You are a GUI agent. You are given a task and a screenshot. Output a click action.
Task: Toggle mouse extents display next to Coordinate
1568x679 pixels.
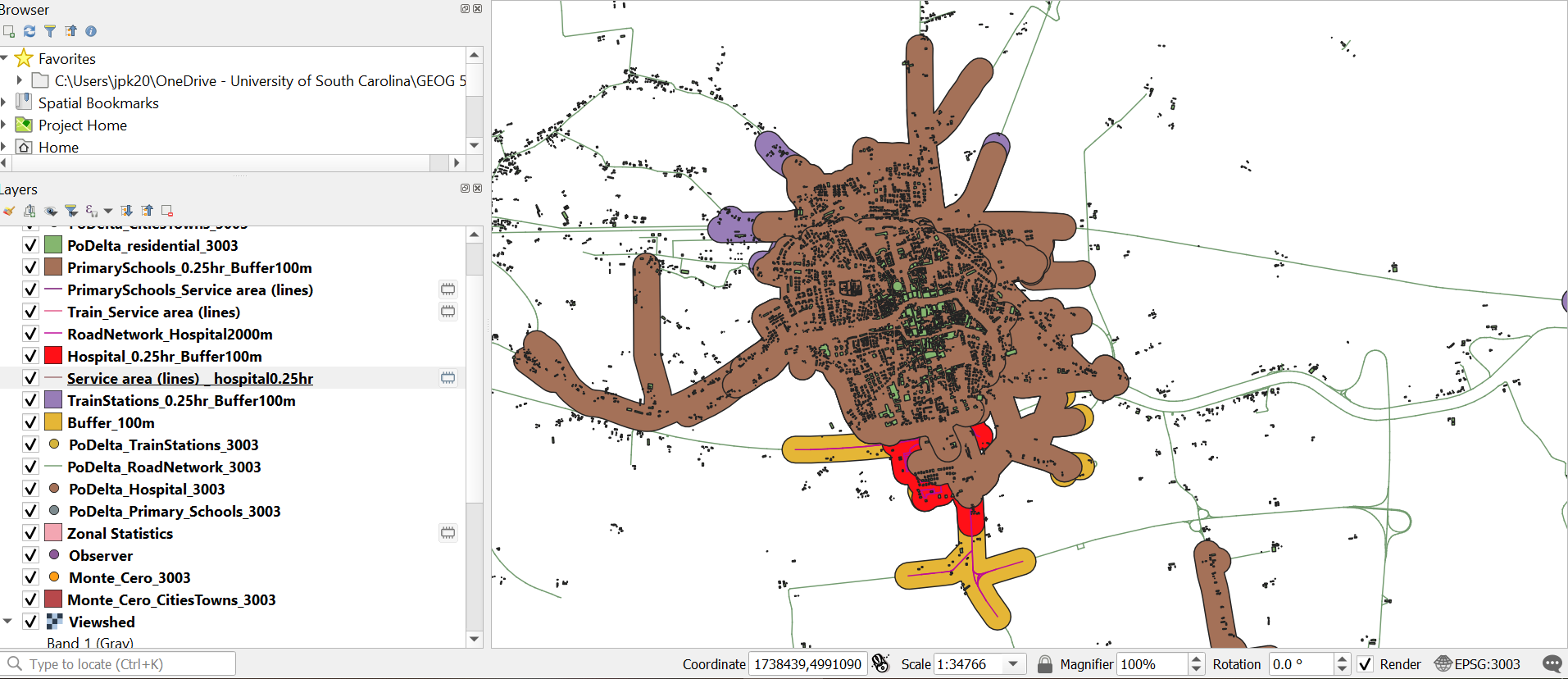(880, 664)
